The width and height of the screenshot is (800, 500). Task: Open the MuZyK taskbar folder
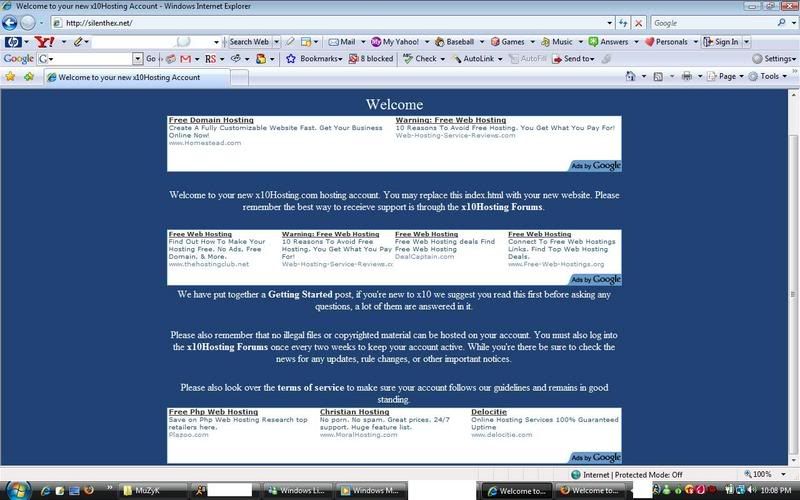(x=154, y=491)
